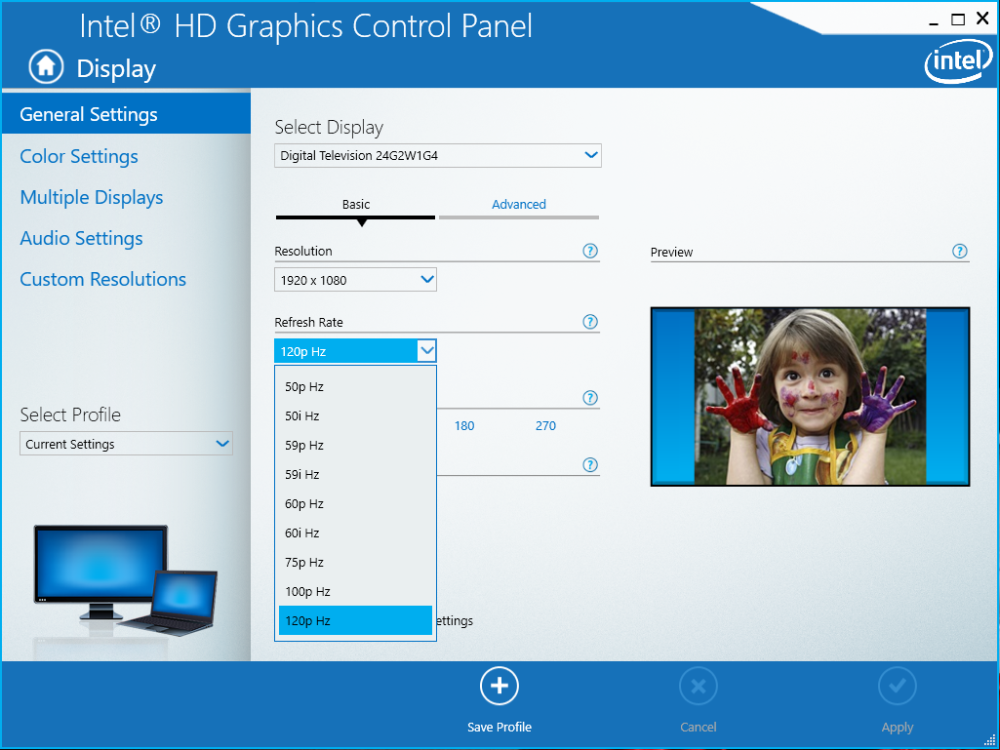Image resolution: width=1000 pixels, height=750 pixels.
Task: Choose 60p Hz refresh rate
Action: 355,504
